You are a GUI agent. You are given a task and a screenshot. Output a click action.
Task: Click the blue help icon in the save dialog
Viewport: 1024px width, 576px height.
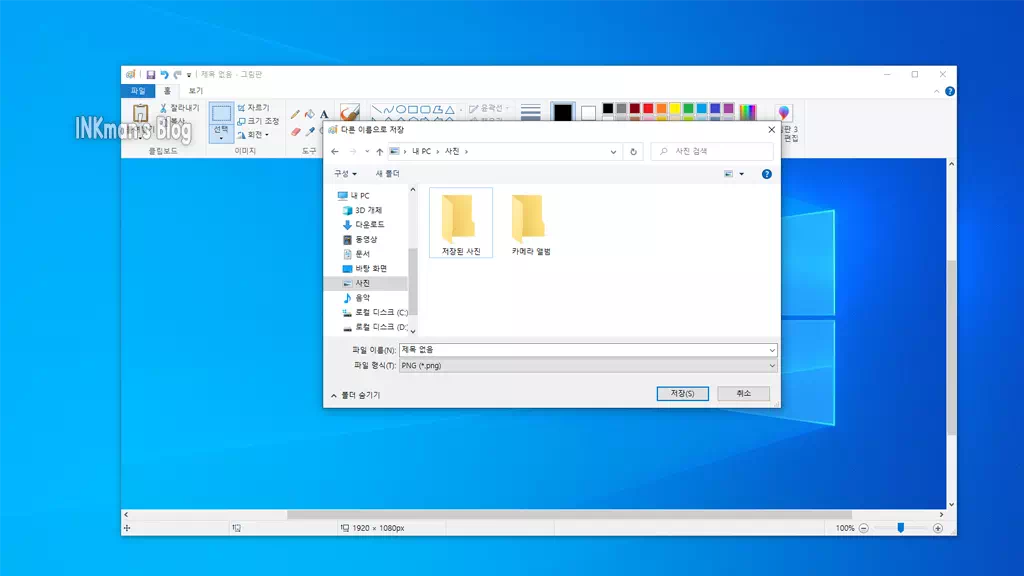767,174
